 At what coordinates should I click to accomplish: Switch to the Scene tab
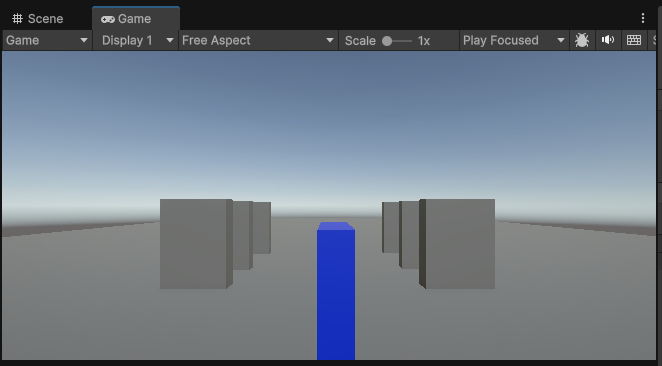coord(38,19)
